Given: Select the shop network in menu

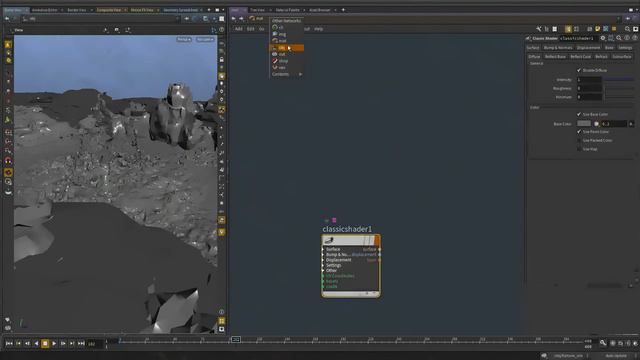Looking at the screenshot, I should (287, 61).
